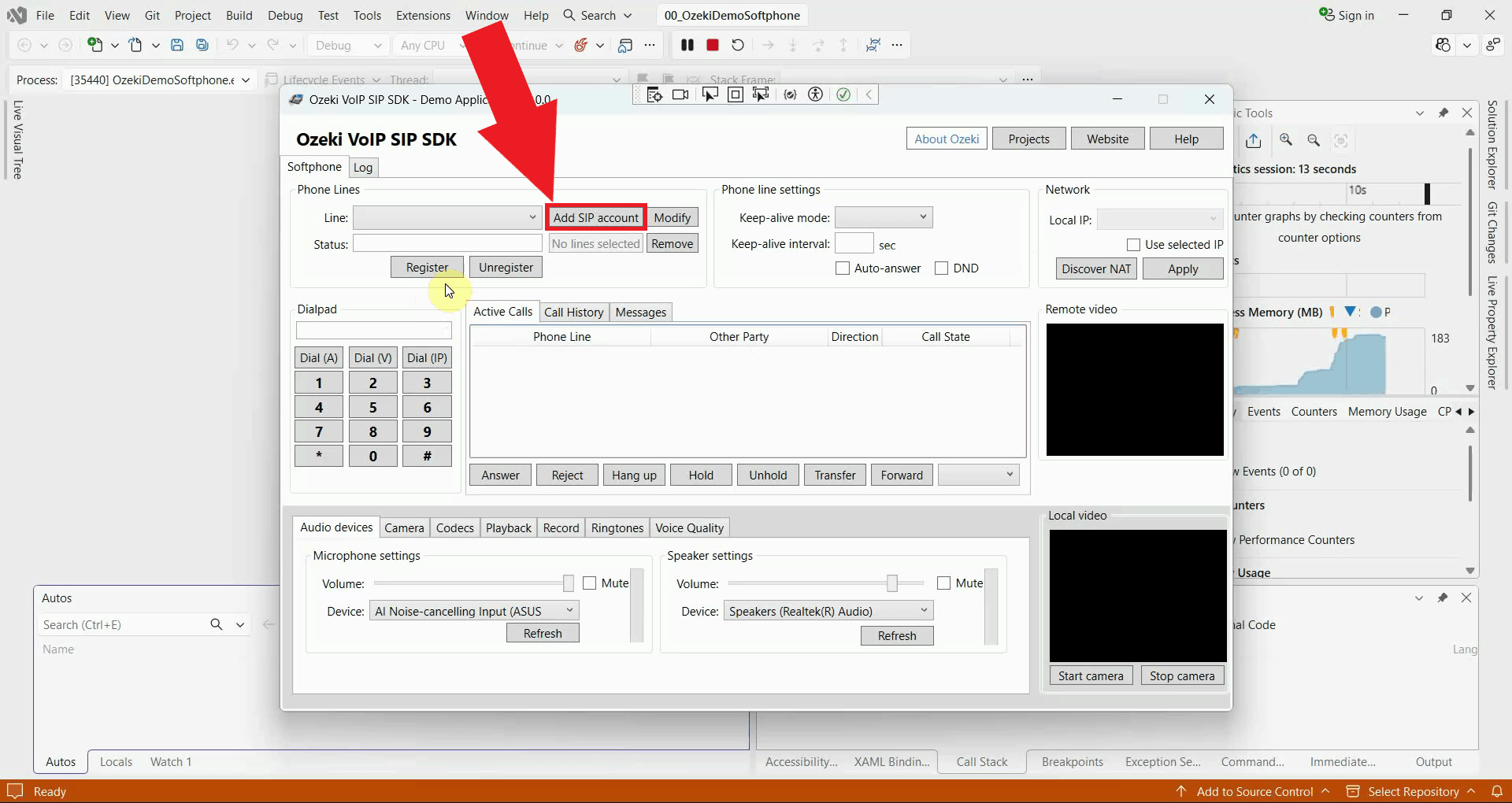The image size is (1512, 803).
Task: Mute the microphone checkbox
Action: (589, 583)
